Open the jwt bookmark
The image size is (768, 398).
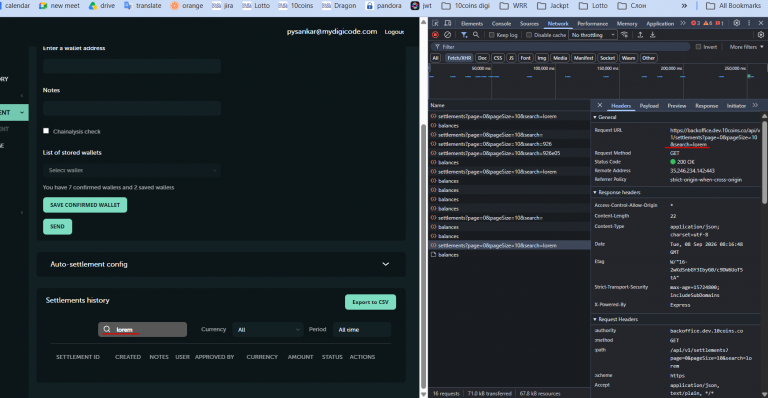[421, 6]
